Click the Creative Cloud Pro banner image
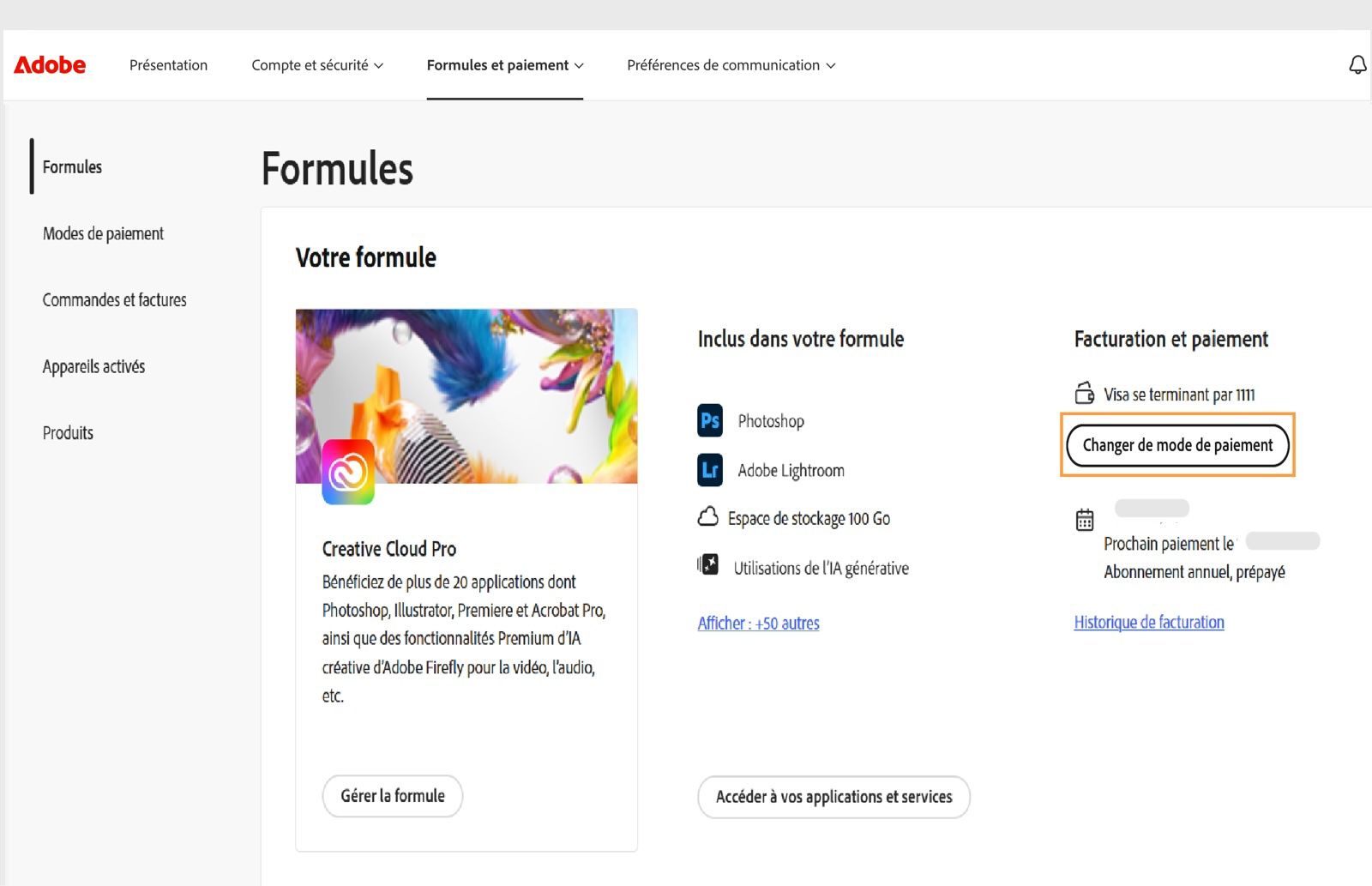 [466, 396]
